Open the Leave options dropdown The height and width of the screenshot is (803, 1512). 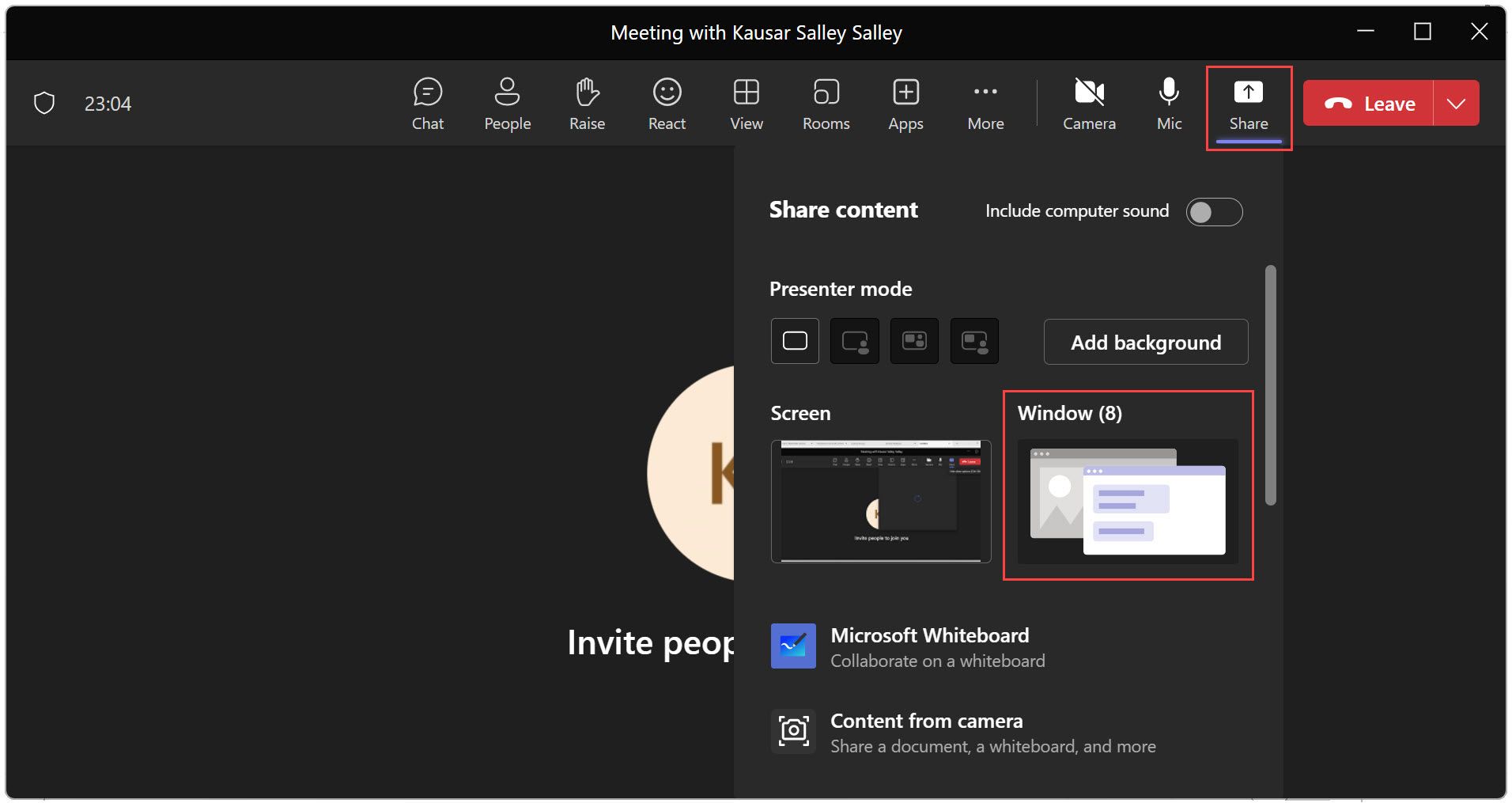click(1457, 103)
